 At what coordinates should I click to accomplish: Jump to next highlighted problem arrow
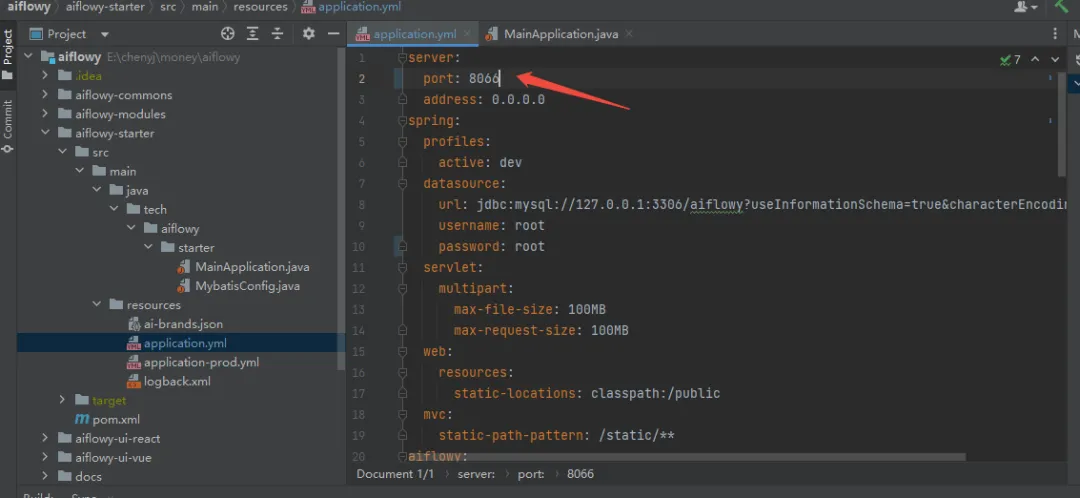tap(1054, 60)
